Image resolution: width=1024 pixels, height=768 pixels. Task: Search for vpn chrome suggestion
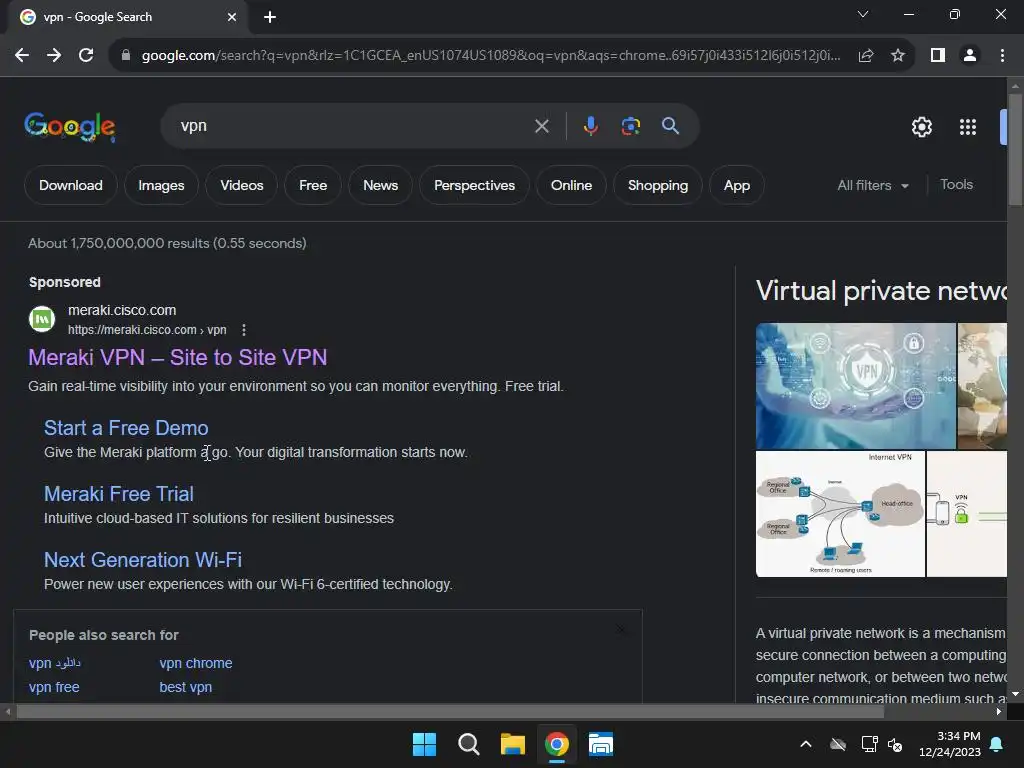pyautogui.click(x=196, y=663)
